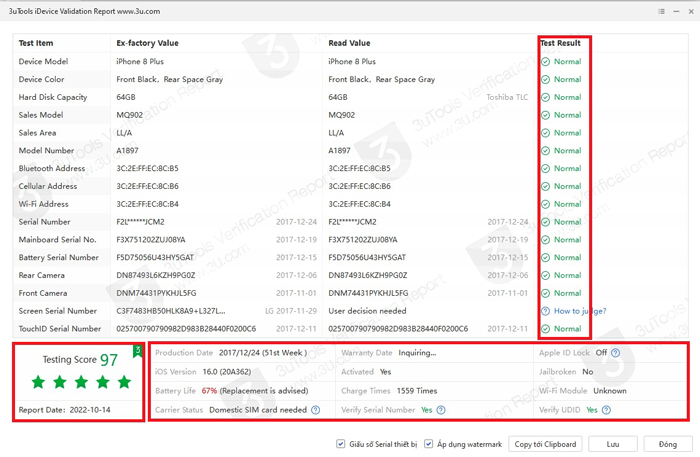Screen dimensions: 700x457
Task: Click Report Date 2022-10-14 text
Action: click(x=64, y=410)
